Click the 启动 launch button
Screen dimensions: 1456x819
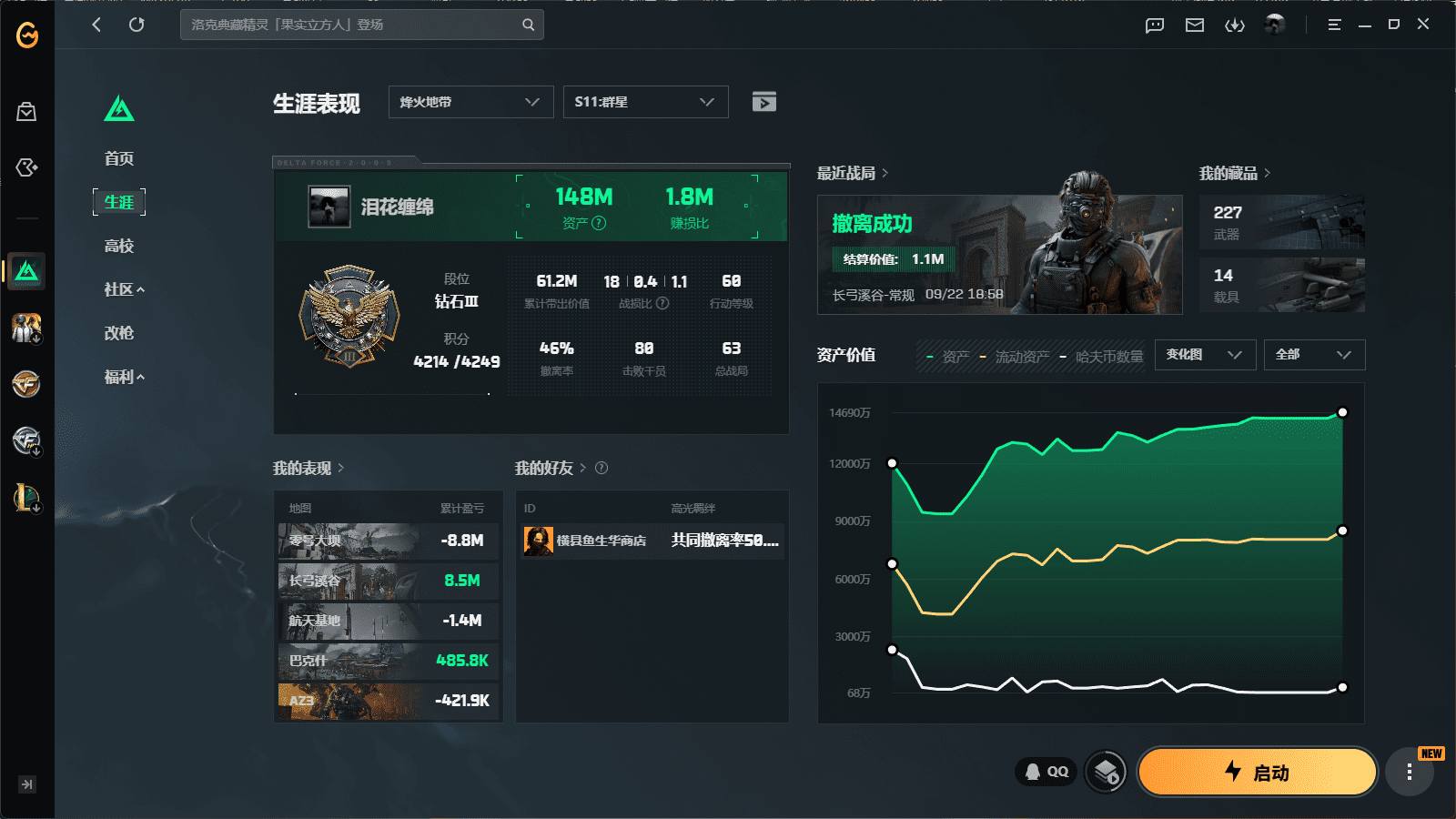(1258, 772)
